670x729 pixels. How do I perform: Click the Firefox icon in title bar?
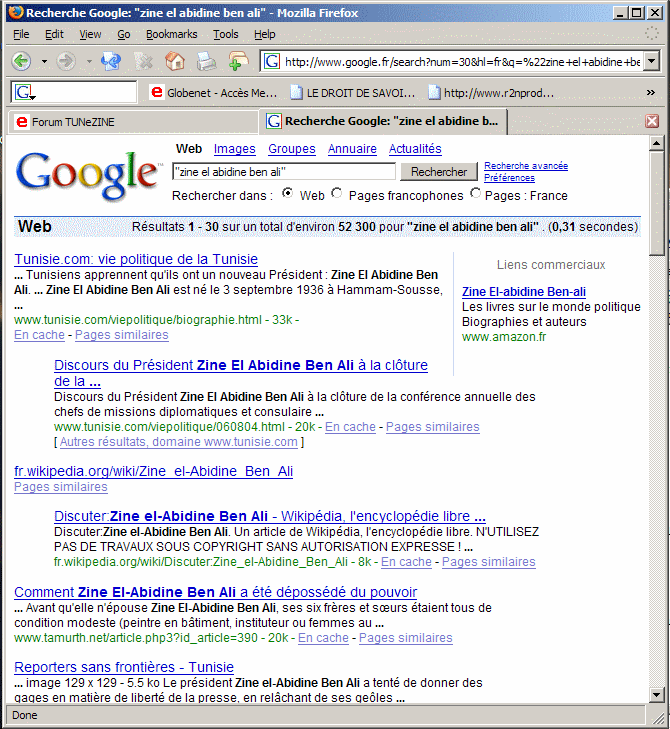pyautogui.click(x=16, y=12)
